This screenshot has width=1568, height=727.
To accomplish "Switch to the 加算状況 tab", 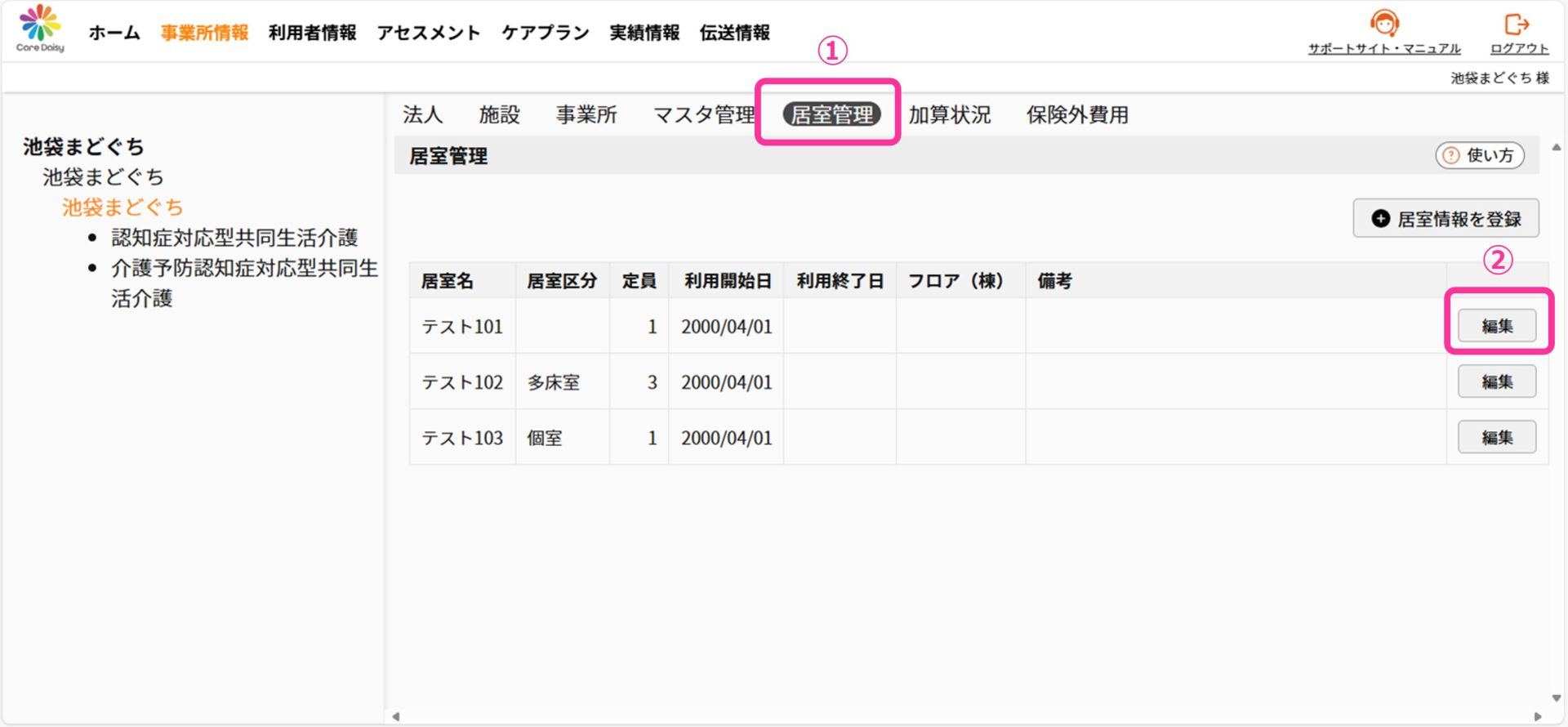I will [x=950, y=114].
